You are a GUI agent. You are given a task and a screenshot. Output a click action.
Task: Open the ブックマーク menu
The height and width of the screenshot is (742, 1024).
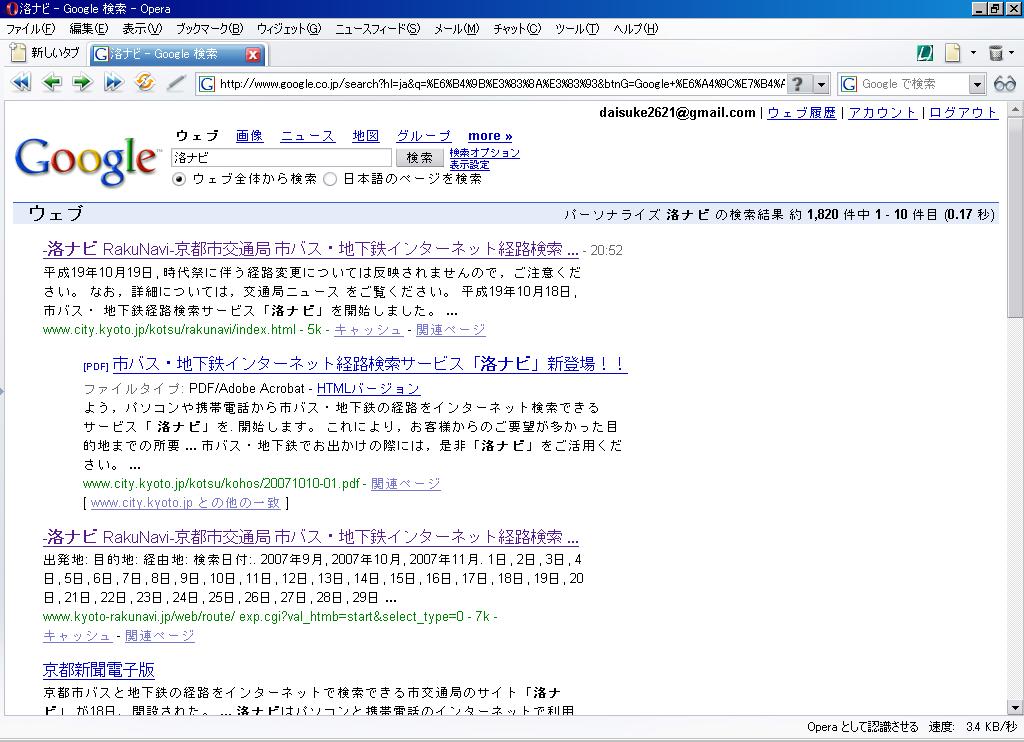click(x=210, y=29)
